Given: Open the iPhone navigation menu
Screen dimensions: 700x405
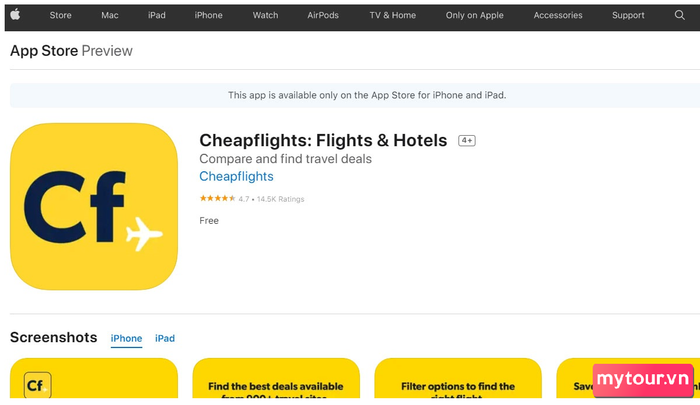Looking at the screenshot, I should click(208, 15).
